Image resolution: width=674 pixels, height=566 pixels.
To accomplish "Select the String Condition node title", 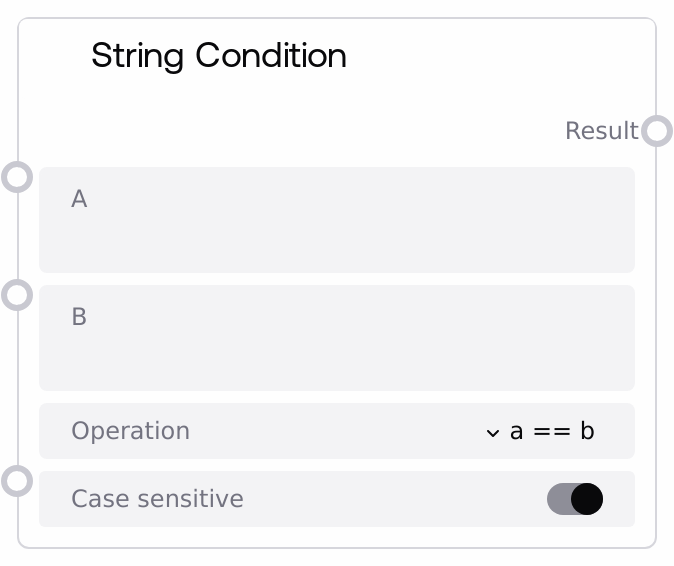I will click(218, 55).
